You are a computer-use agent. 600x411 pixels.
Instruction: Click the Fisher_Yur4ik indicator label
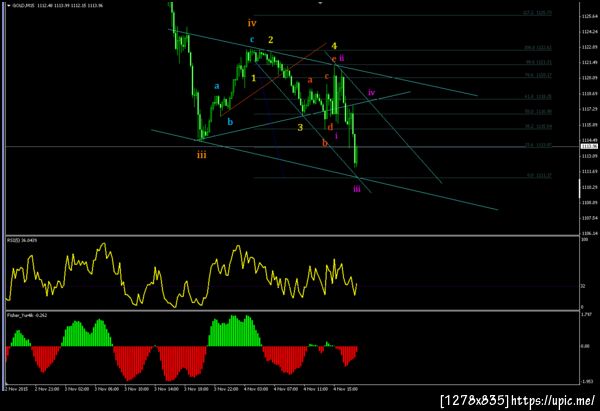click(27, 315)
